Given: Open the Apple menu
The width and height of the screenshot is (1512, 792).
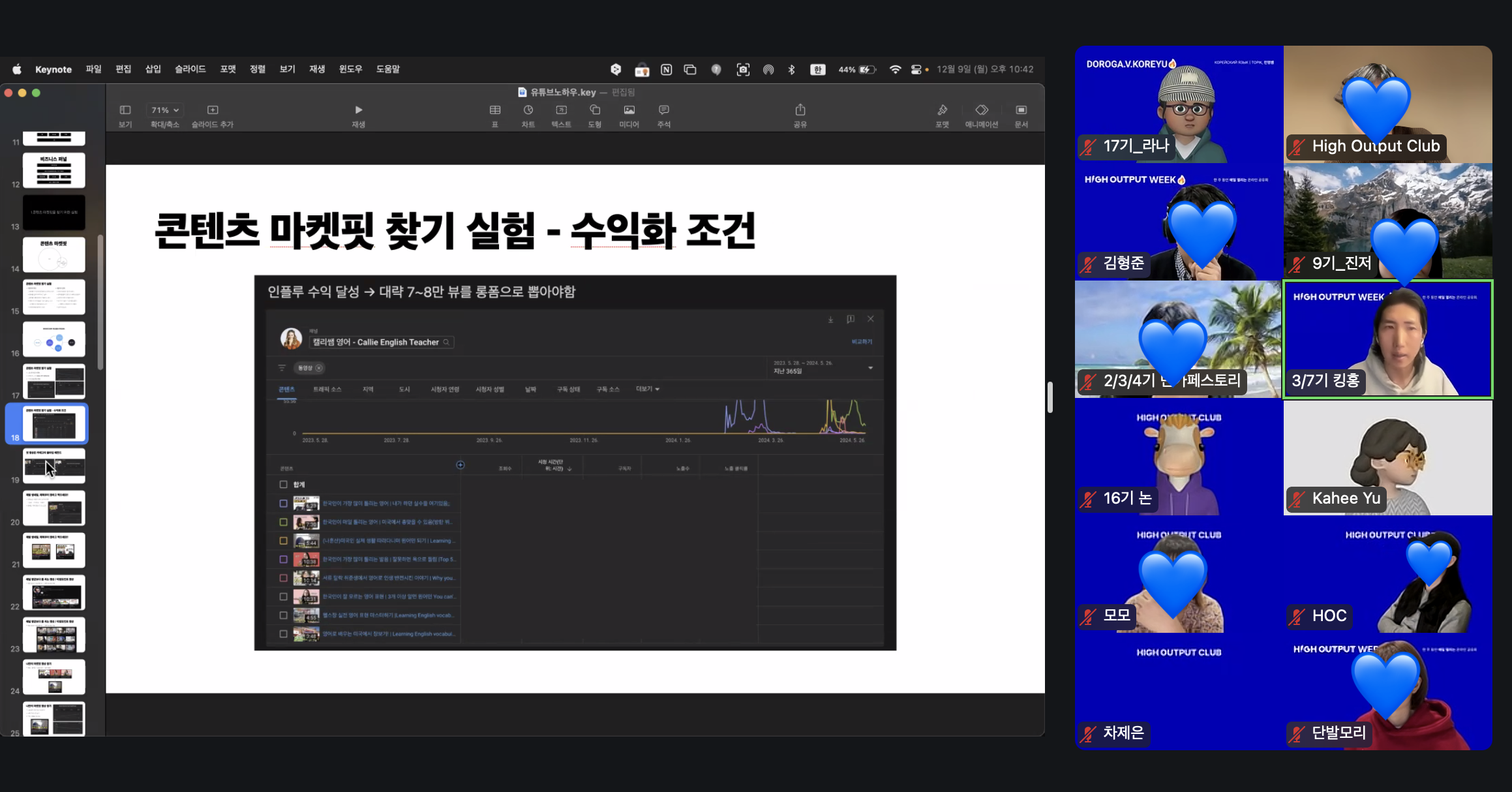Looking at the screenshot, I should pyautogui.click(x=17, y=69).
